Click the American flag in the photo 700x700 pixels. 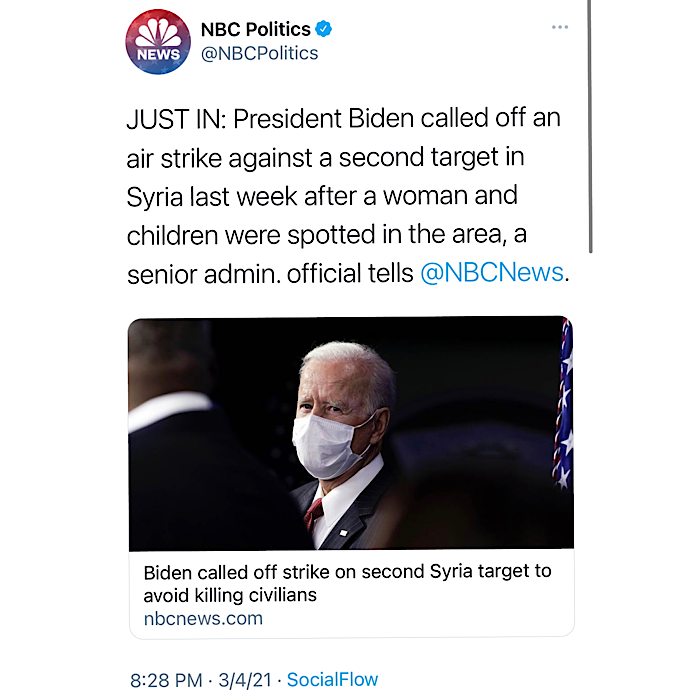click(x=563, y=400)
